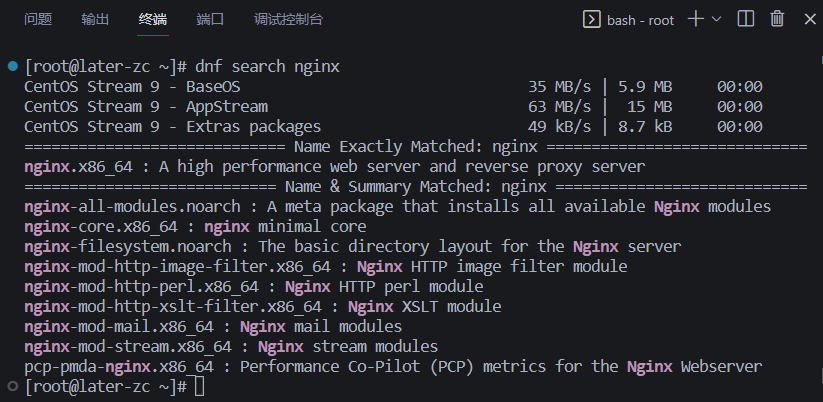Switch to the 输出 (Output) tab

95,20
